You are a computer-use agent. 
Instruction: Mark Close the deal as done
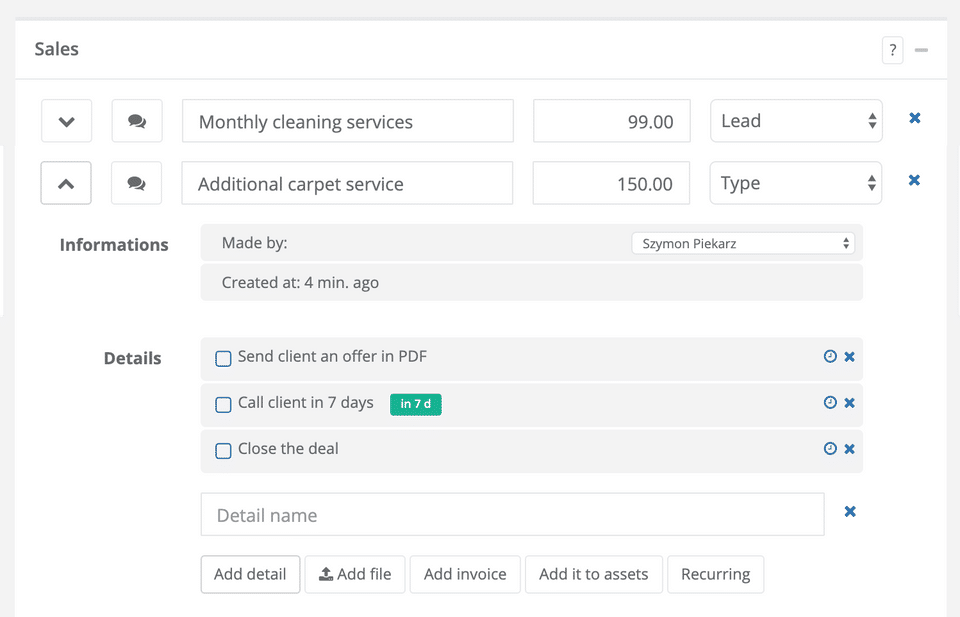point(224,451)
